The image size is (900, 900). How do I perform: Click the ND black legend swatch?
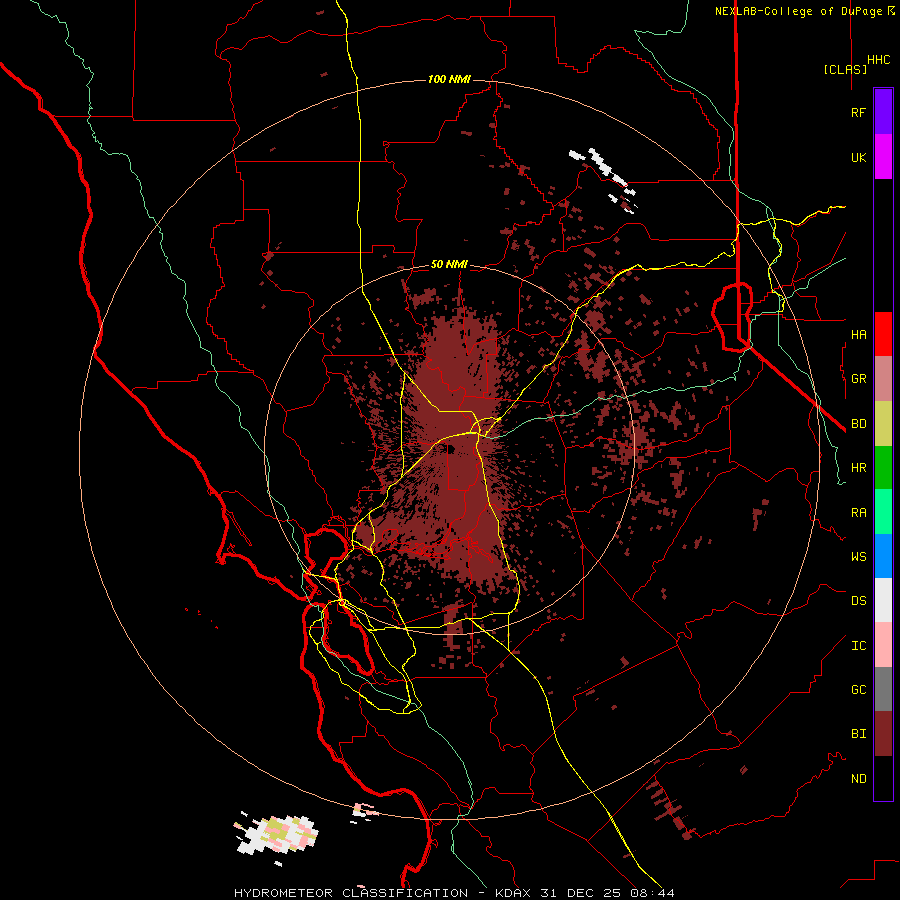pyautogui.click(x=883, y=778)
